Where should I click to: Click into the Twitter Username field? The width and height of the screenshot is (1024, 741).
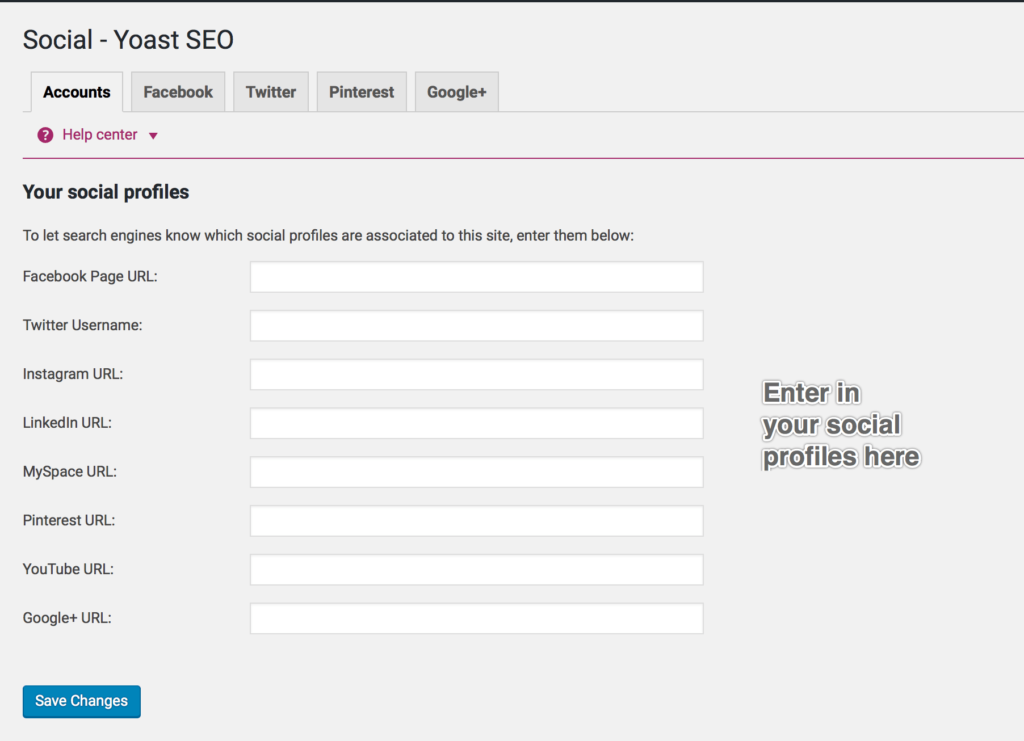click(x=477, y=326)
